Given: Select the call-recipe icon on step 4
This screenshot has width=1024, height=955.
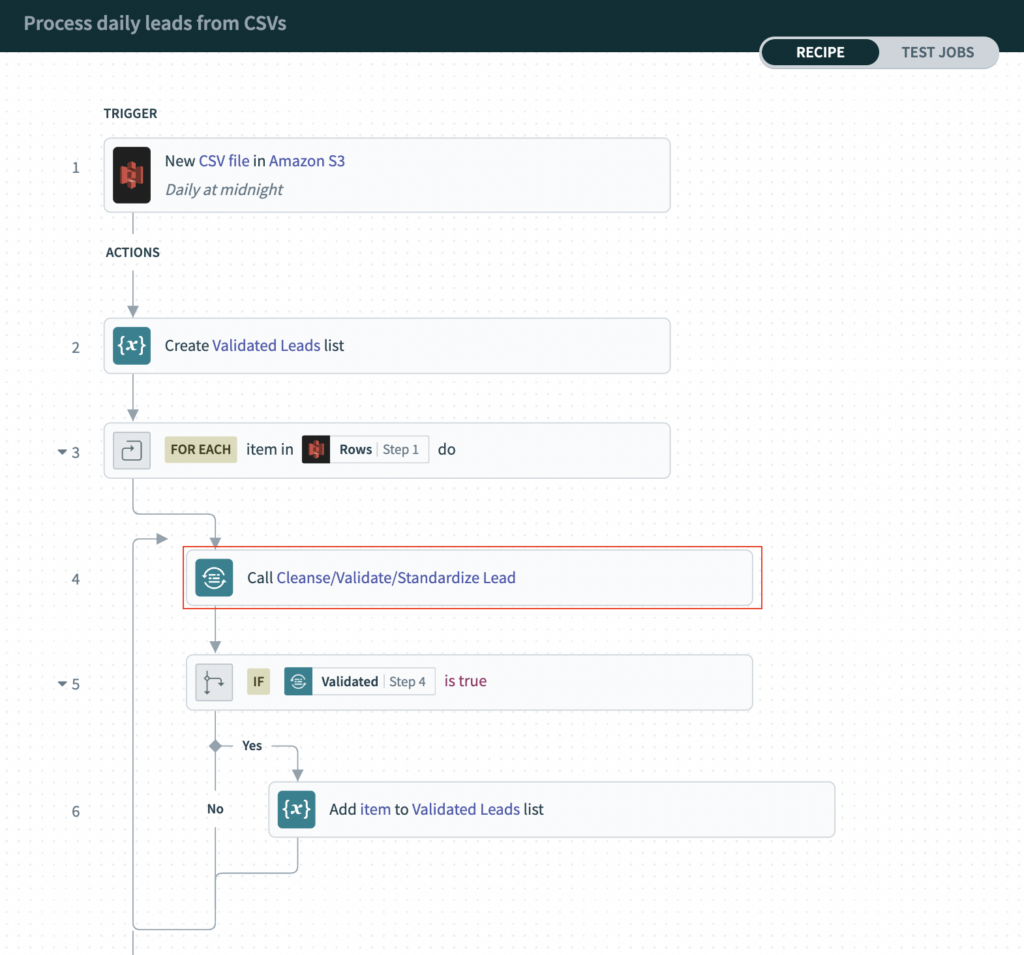Looking at the screenshot, I should coord(214,578).
